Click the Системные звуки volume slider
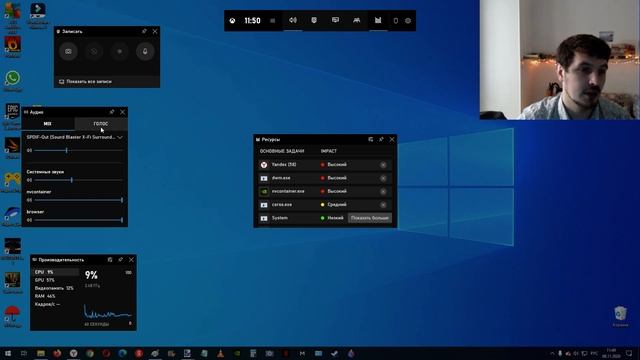Screen dimensions: 640x360 pos(78,180)
